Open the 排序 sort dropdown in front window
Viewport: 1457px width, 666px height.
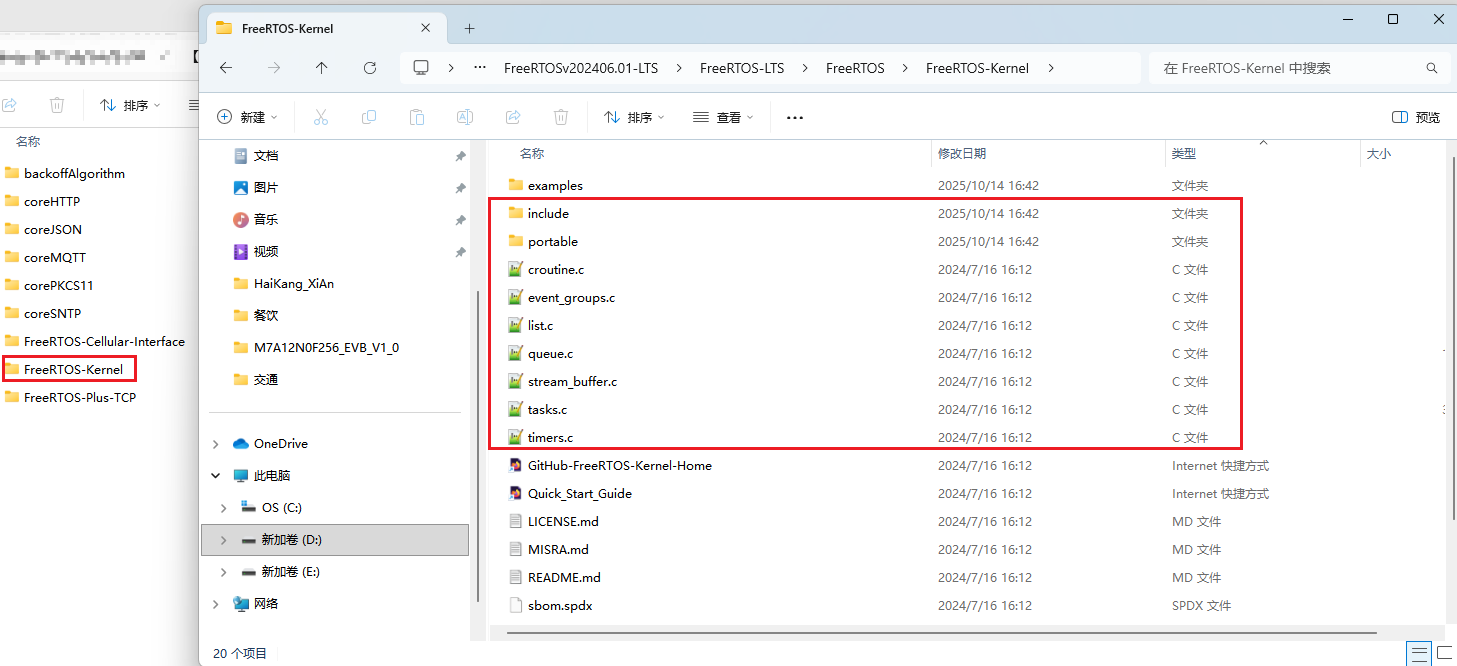(634, 117)
